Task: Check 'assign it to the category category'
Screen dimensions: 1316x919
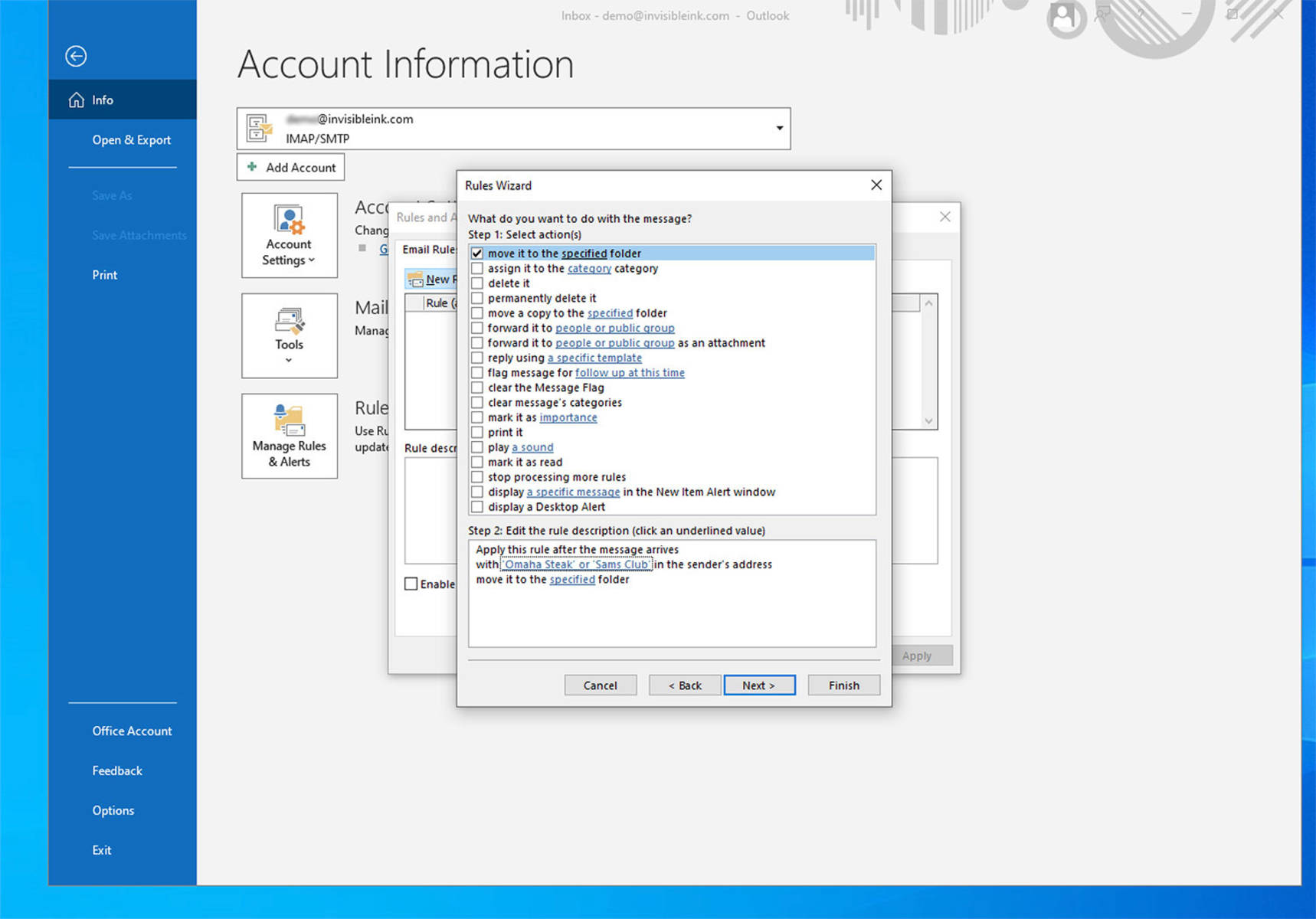Action: coord(477,269)
